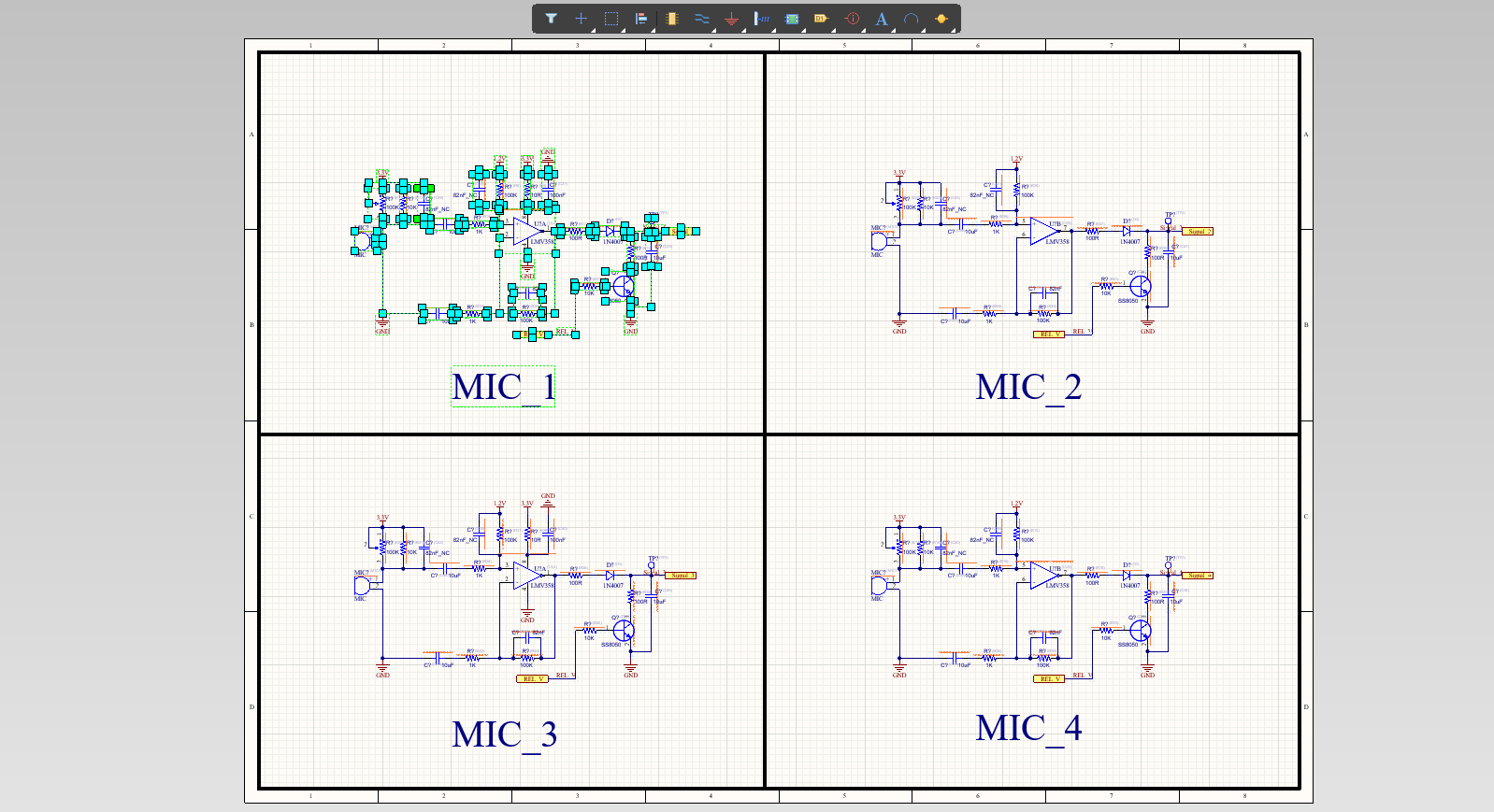Screen dimensions: 1494x812
Task: Select the Place Bus Entry icon
Action: [762, 19]
